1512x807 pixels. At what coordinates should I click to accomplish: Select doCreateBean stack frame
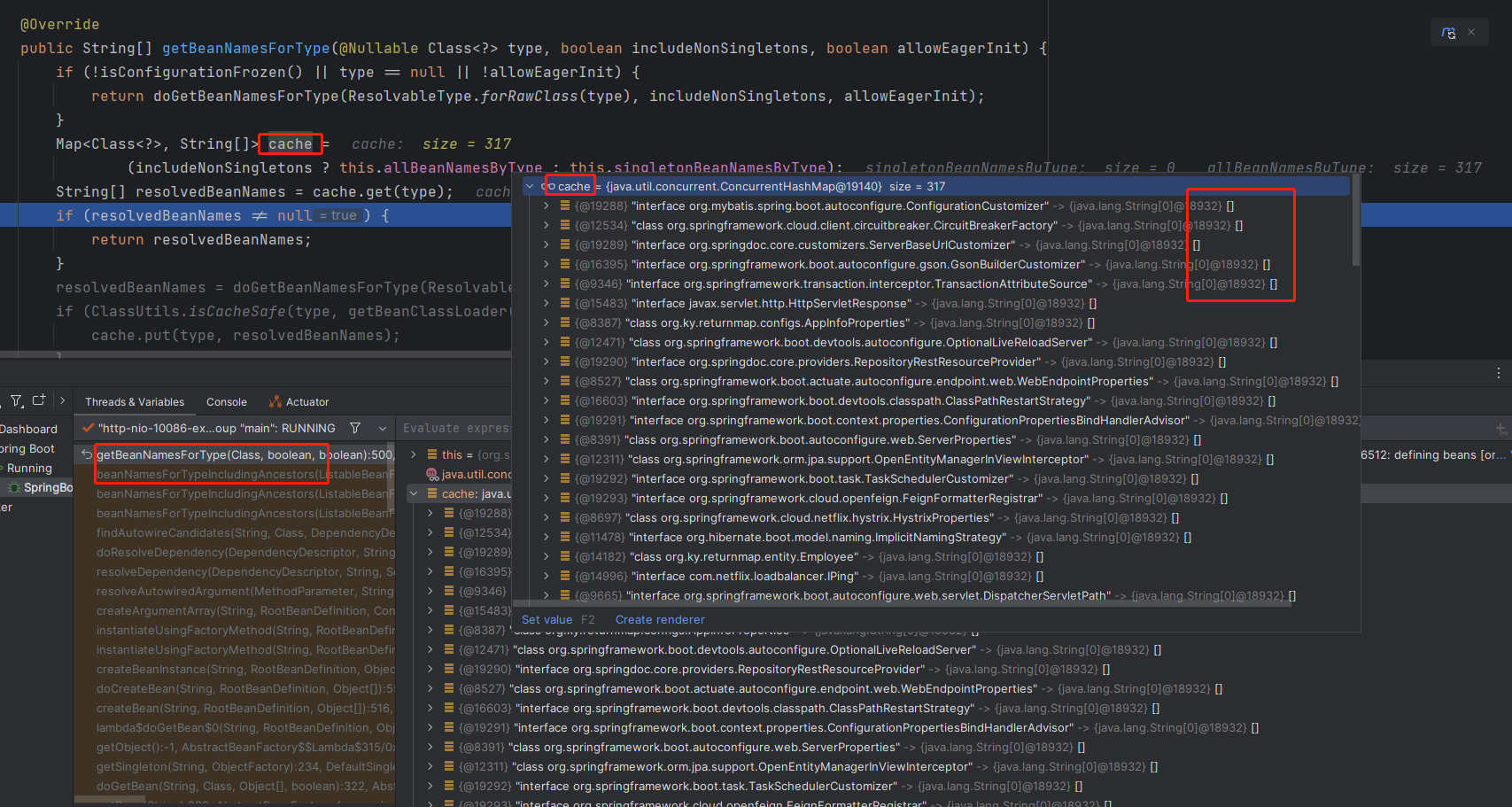click(x=245, y=688)
